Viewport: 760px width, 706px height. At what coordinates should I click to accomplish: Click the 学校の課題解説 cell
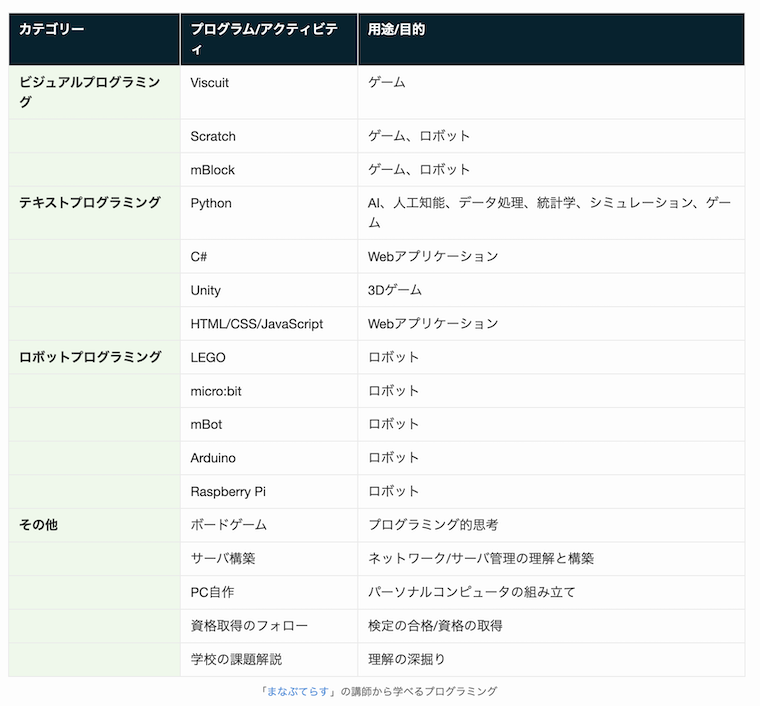tap(269, 659)
